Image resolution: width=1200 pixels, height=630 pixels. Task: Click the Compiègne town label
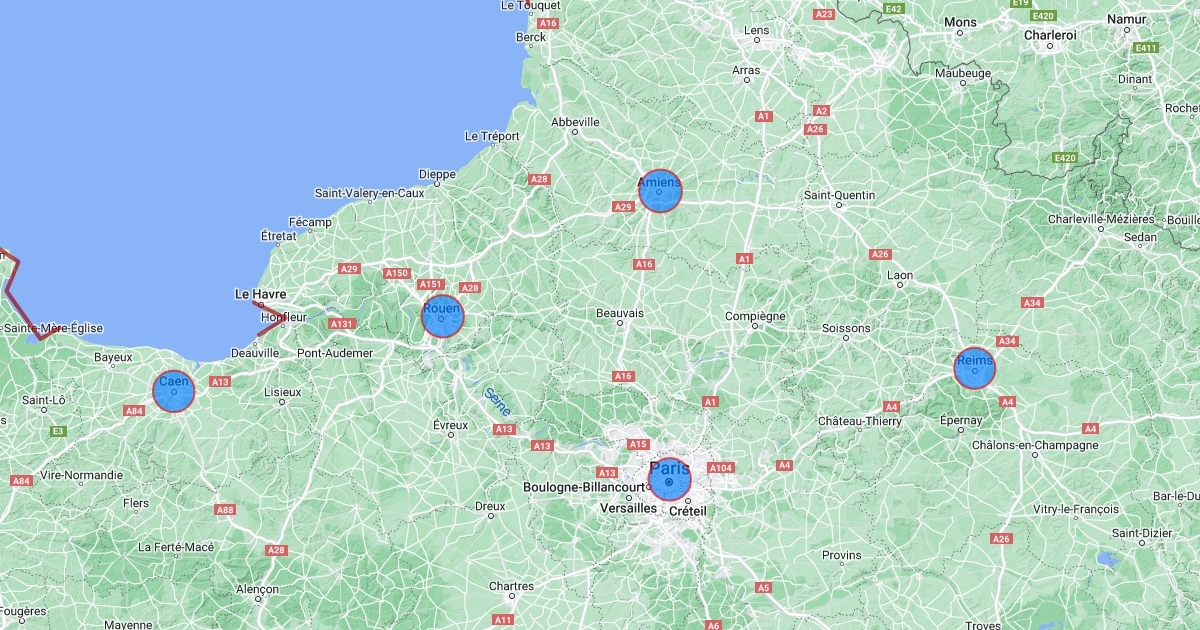[x=755, y=316]
